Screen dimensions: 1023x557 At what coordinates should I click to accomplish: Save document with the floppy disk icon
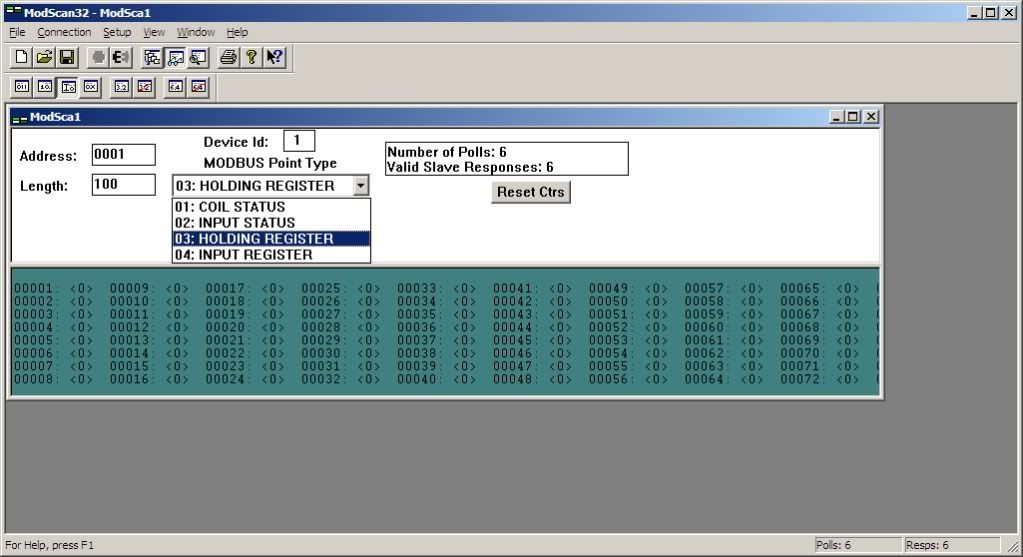(x=67, y=57)
